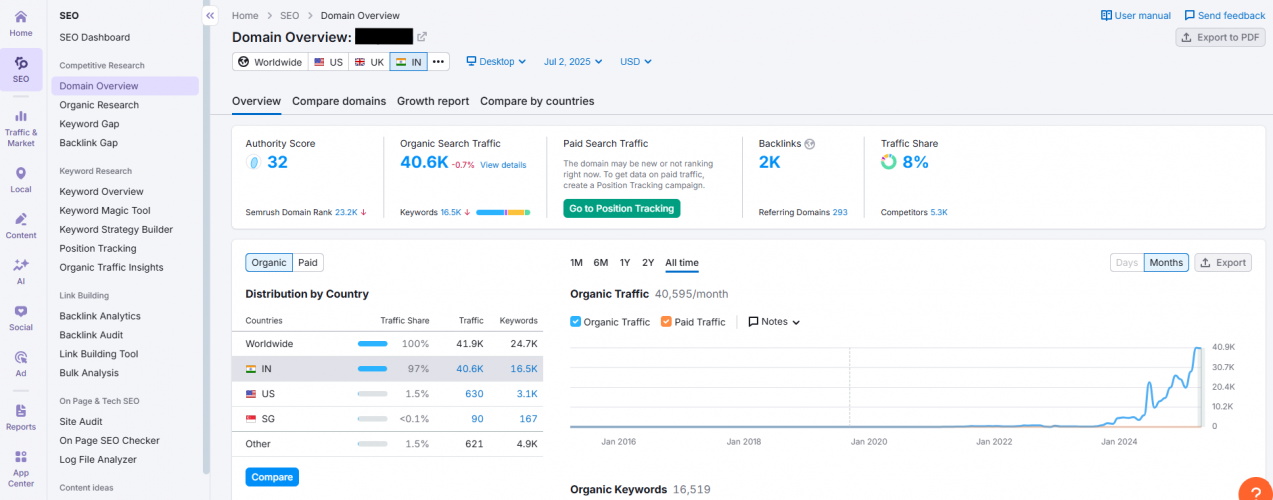Switch distribution to Paid
This screenshot has height=500, width=1273.
308,263
